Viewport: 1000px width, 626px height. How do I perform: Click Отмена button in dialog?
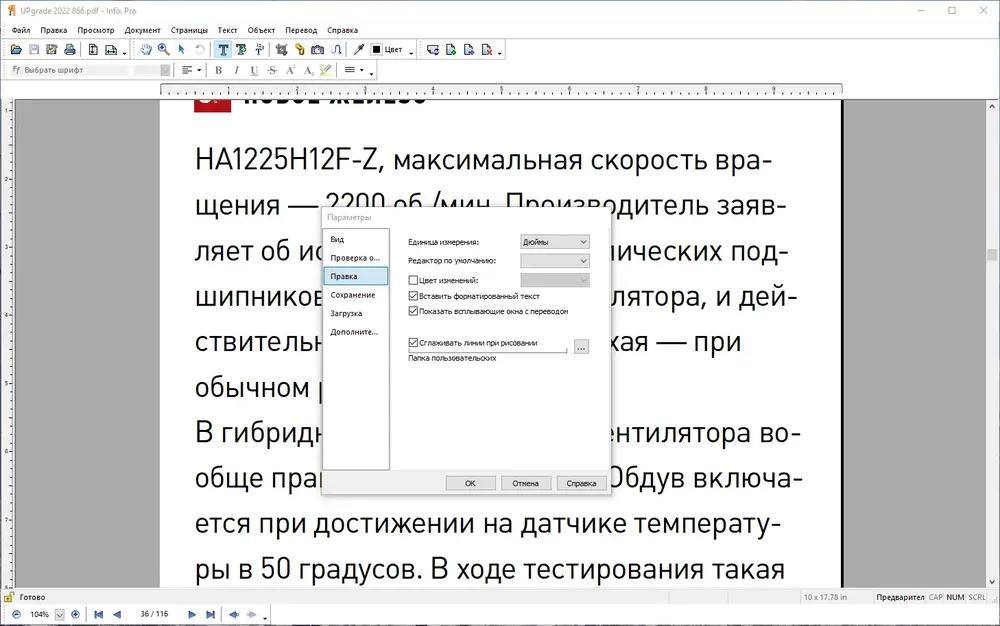pyautogui.click(x=526, y=483)
